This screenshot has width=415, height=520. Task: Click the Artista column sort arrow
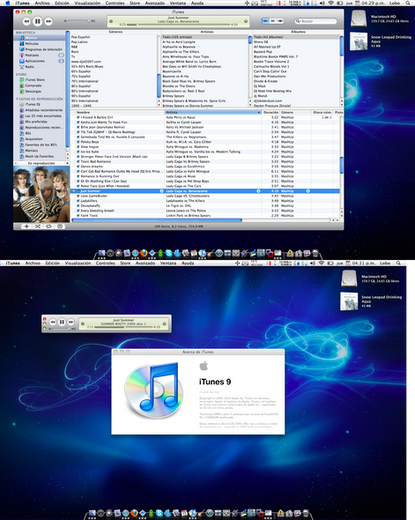coord(258,113)
